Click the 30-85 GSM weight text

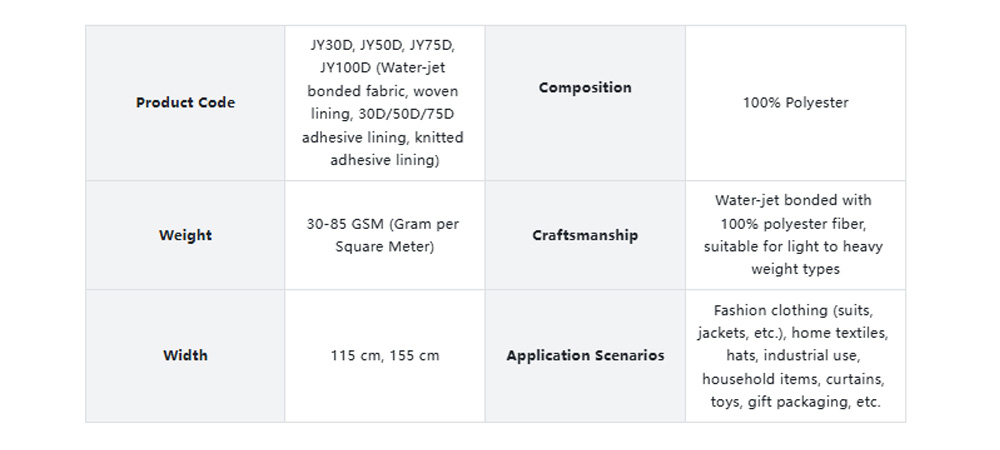pyautogui.click(x=383, y=224)
